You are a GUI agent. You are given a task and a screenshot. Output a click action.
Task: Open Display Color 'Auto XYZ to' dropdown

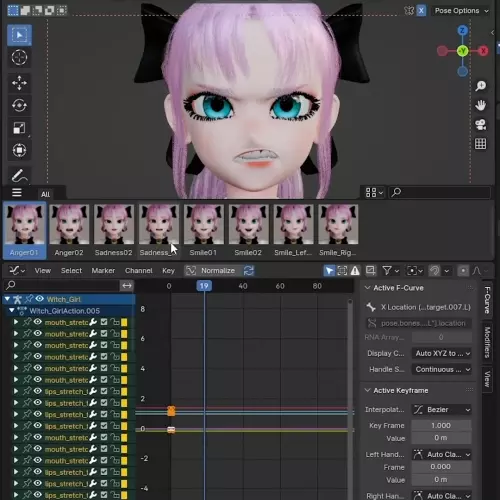tap(442, 353)
